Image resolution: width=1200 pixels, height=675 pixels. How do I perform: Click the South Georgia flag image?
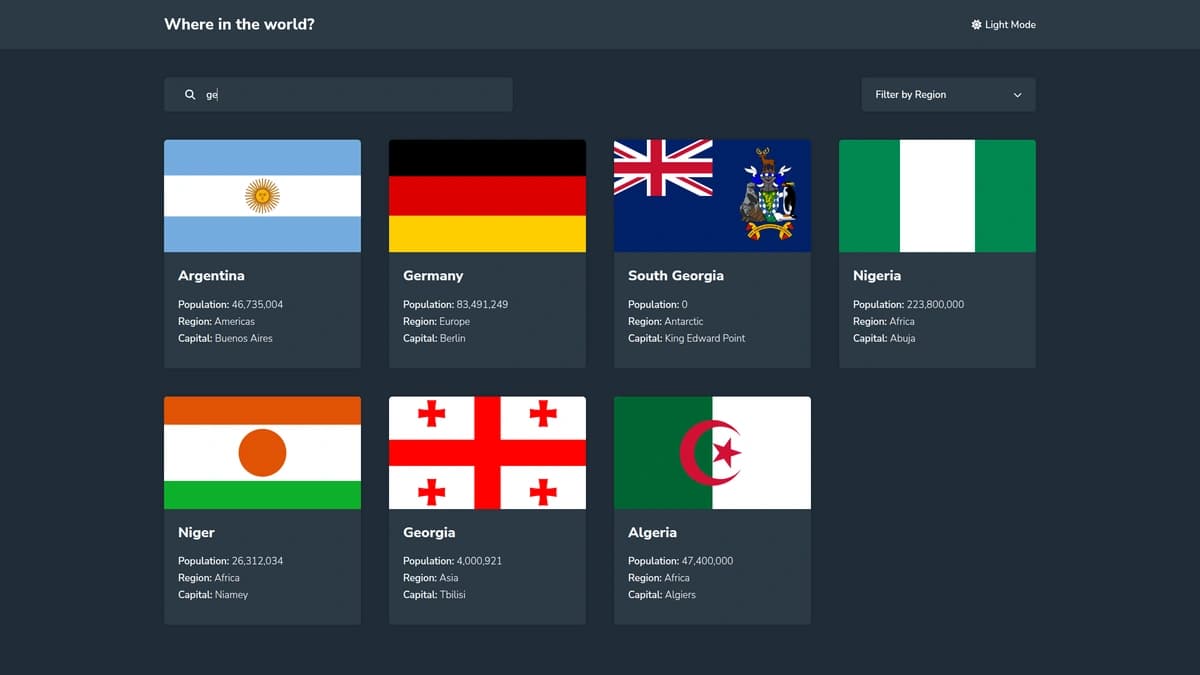712,195
